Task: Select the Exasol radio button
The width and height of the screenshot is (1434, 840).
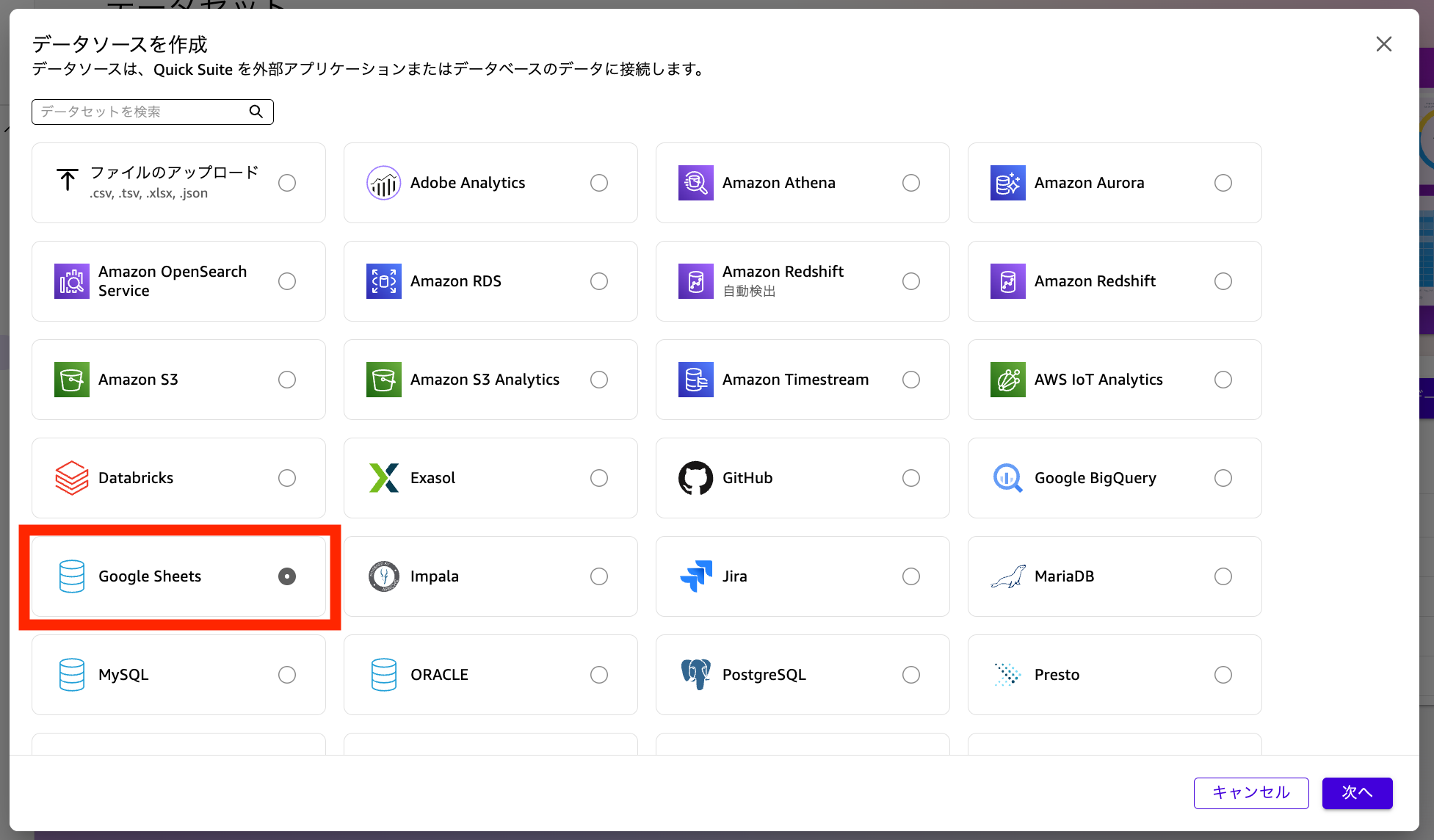Action: (599, 478)
